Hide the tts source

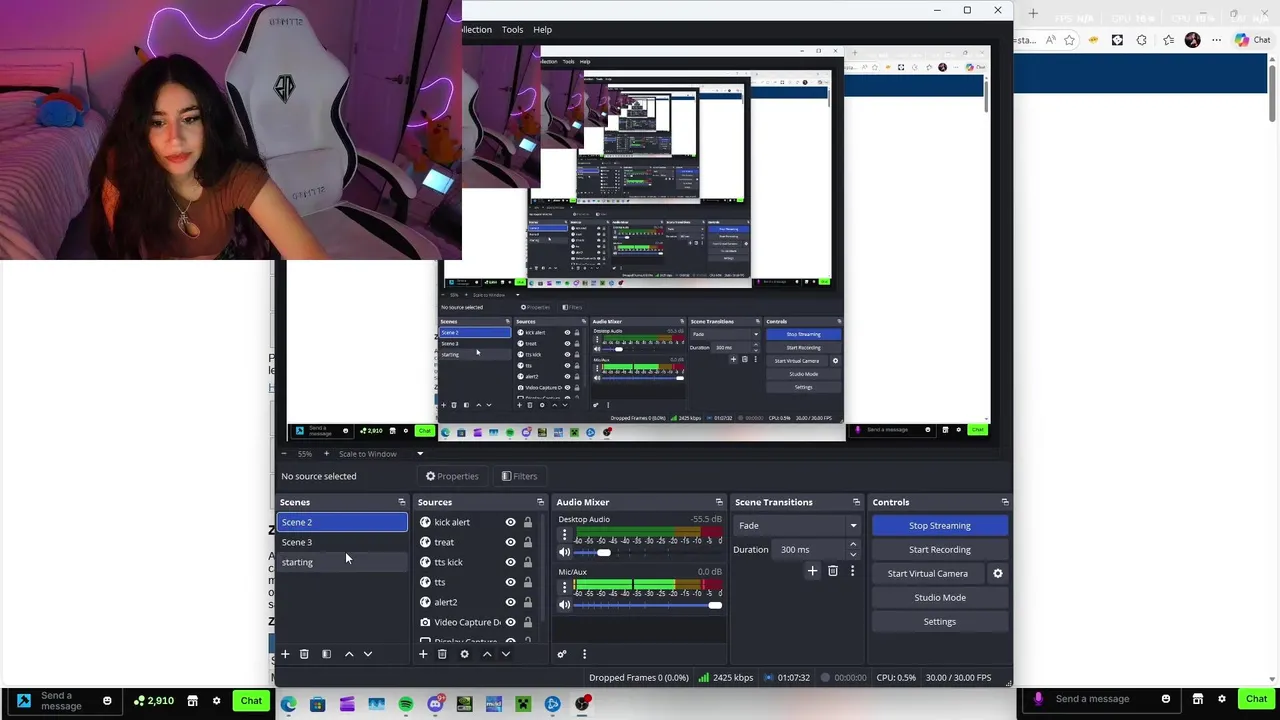click(510, 582)
